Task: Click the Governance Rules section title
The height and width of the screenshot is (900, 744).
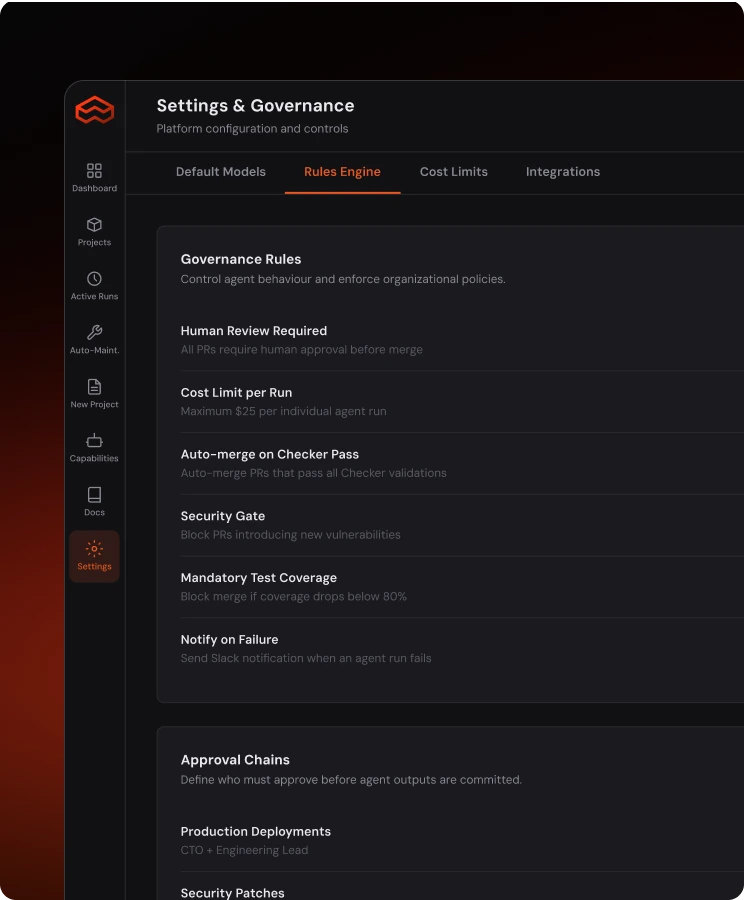Action: [241, 259]
